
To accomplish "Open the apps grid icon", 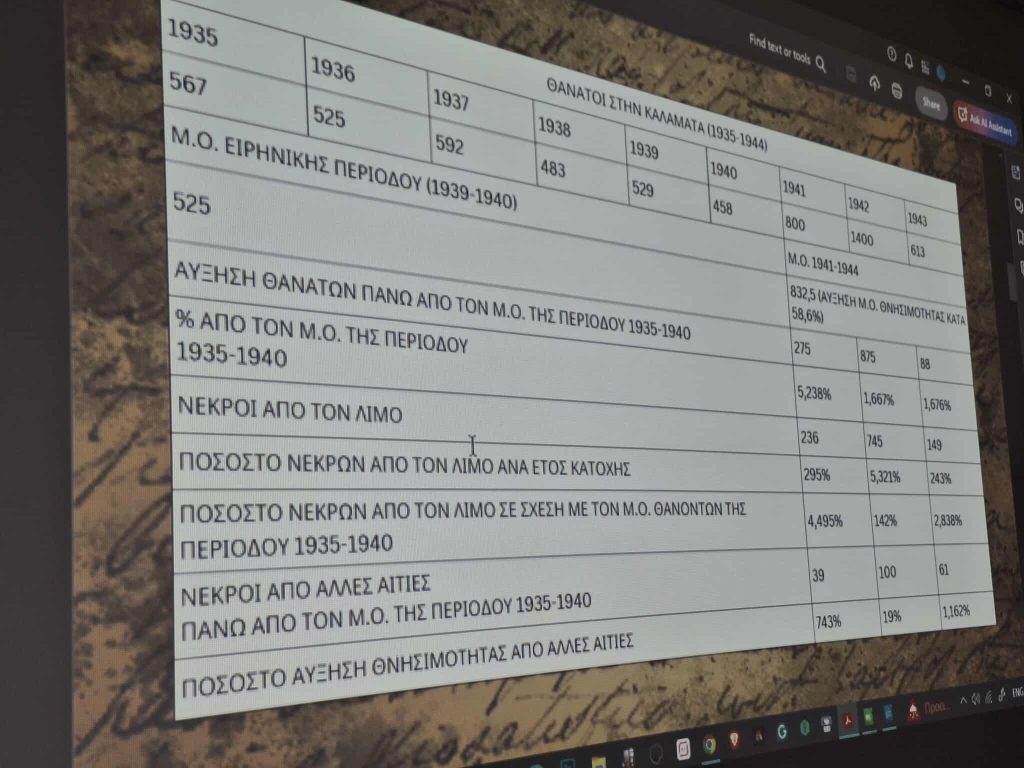I will click(x=925, y=65).
